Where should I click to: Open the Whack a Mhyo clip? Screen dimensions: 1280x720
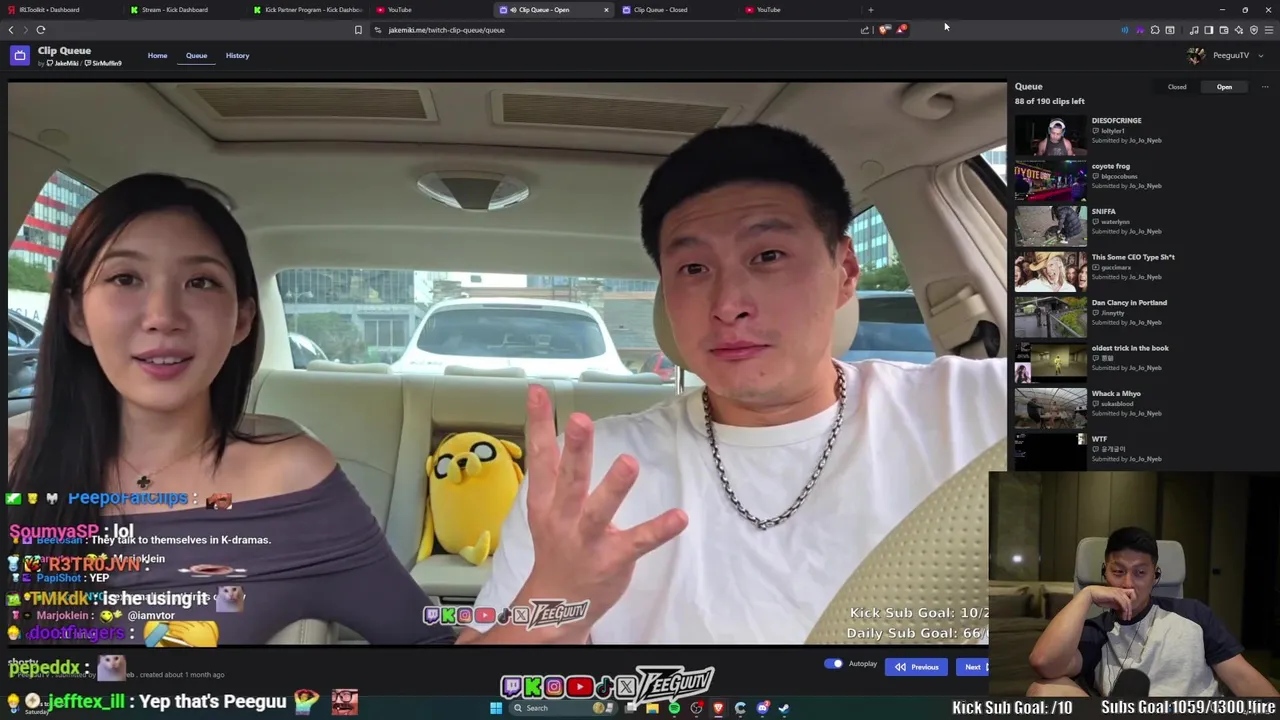point(1116,394)
